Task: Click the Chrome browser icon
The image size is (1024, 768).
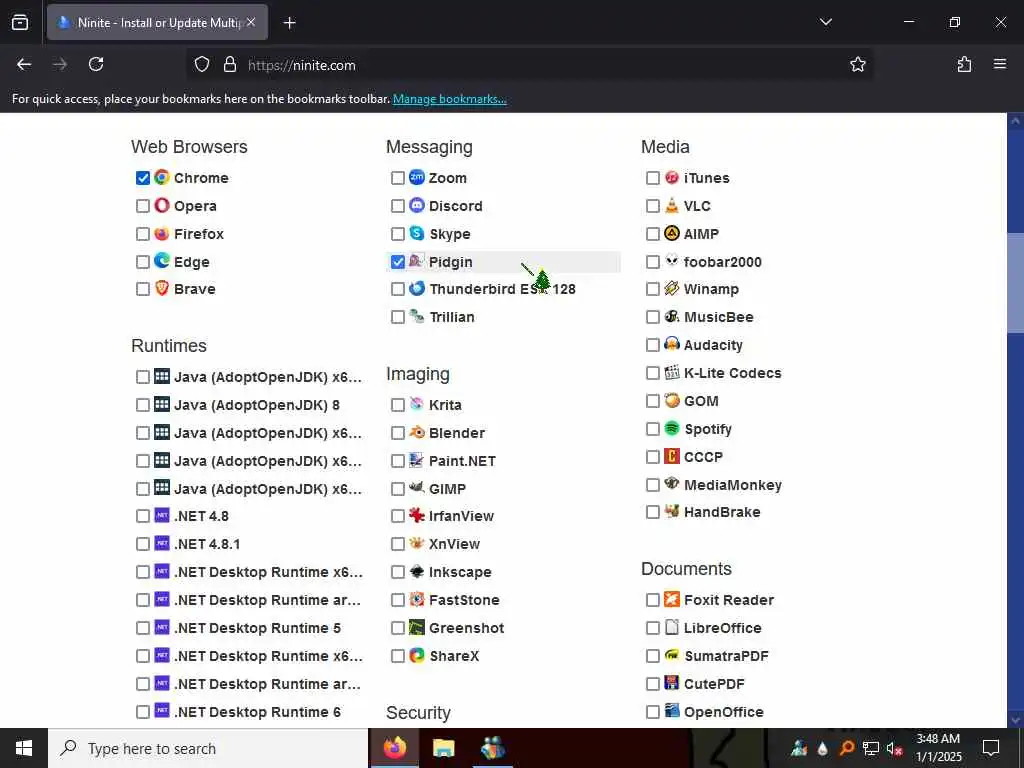Action: (x=162, y=177)
